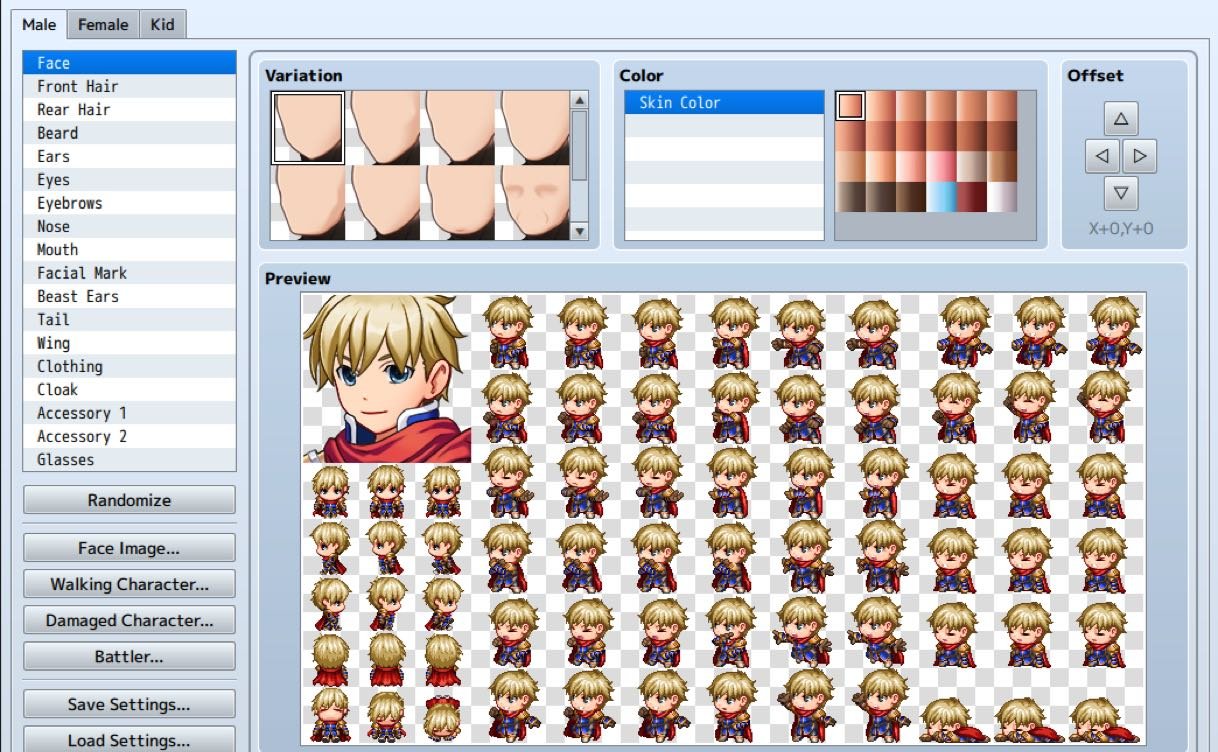The image size is (1218, 752).
Task: Click the large face portrait in Preview
Action: [386, 378]
